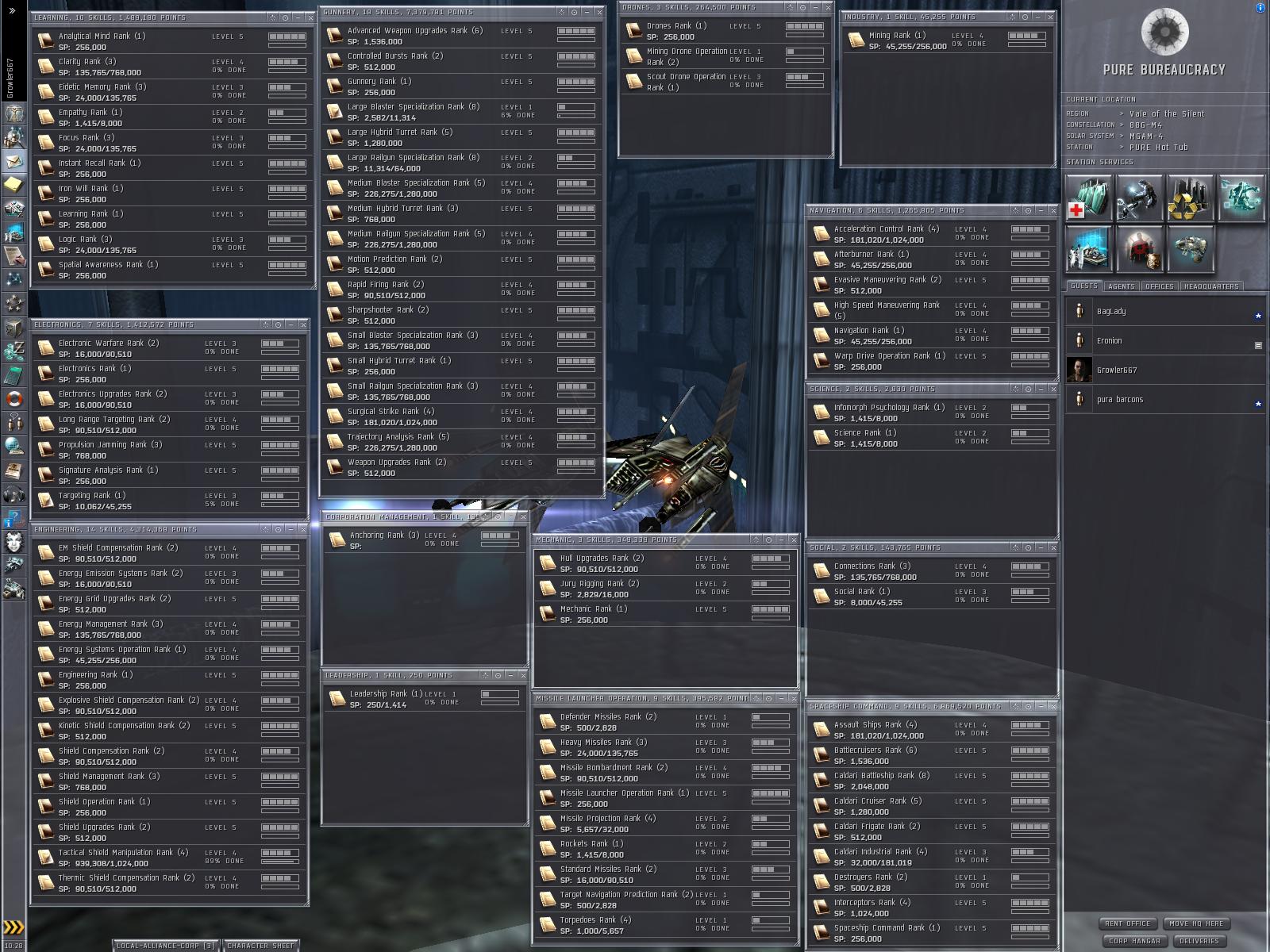Click the Pure Bureaucracy corporation logo

click(x=1164, y=31)
